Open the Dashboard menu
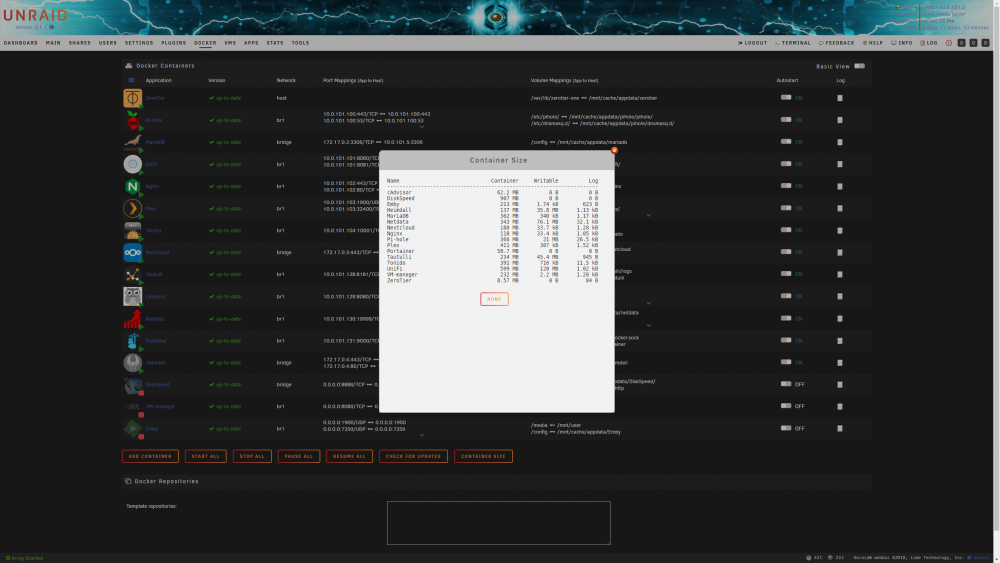The image size is (1000, 563). (20, 43)
